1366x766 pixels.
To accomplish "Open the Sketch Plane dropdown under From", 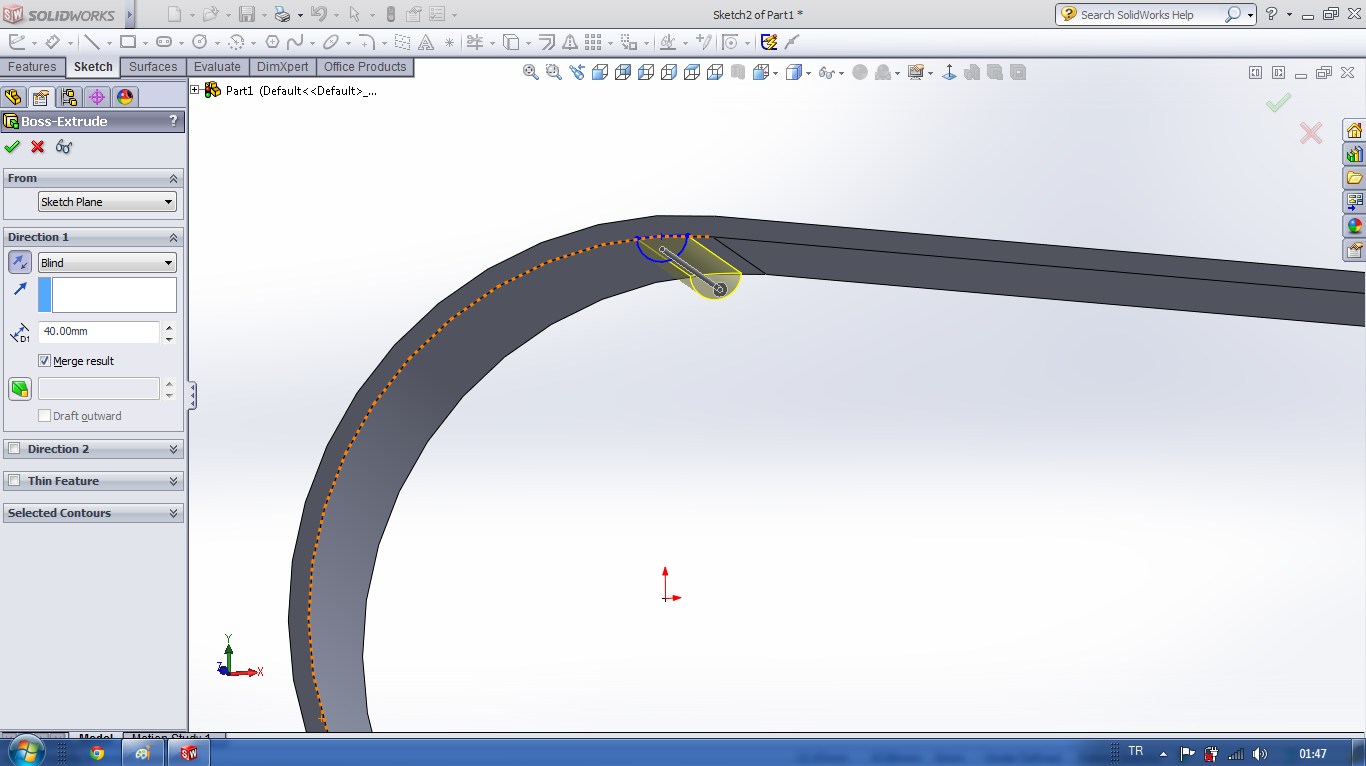I will [107, 202].
